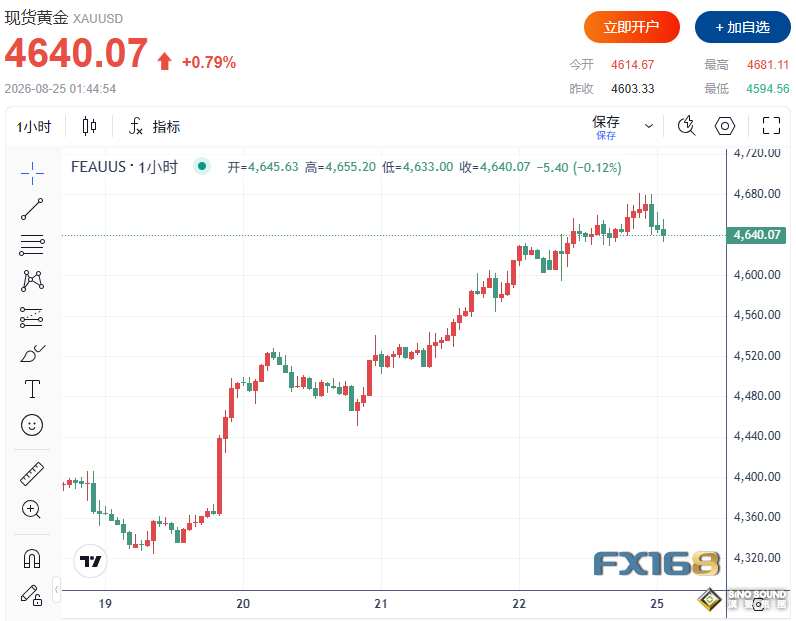The image size is (796, 621).
Task: Click date label 25 on time axis
Action: coord(657,604)
